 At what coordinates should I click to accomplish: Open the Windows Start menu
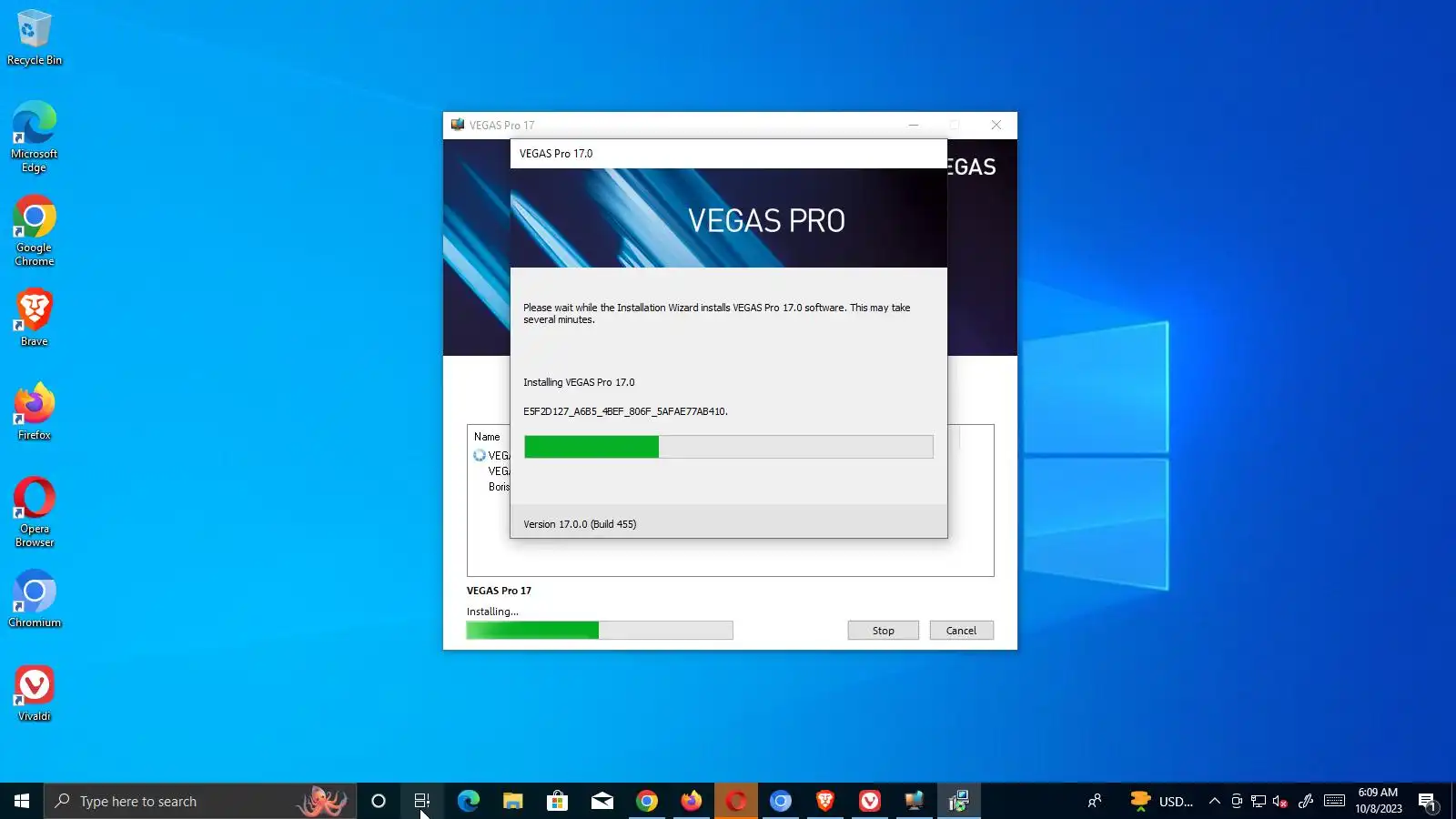pyautogui.click(x=22, y=801)
